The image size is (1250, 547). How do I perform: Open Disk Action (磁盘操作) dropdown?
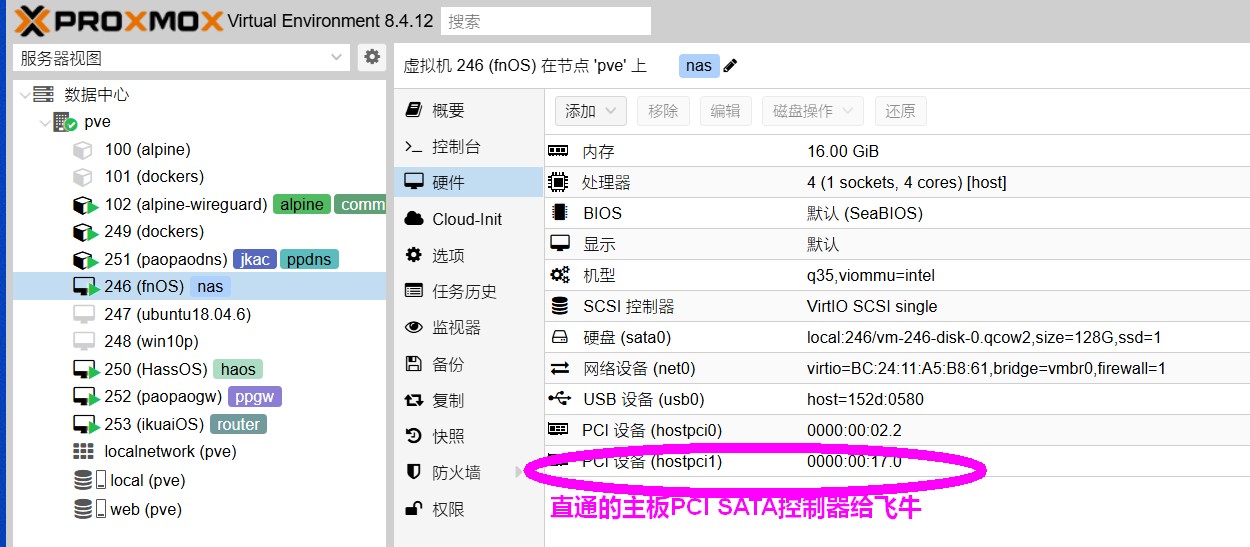pos(814,111)
